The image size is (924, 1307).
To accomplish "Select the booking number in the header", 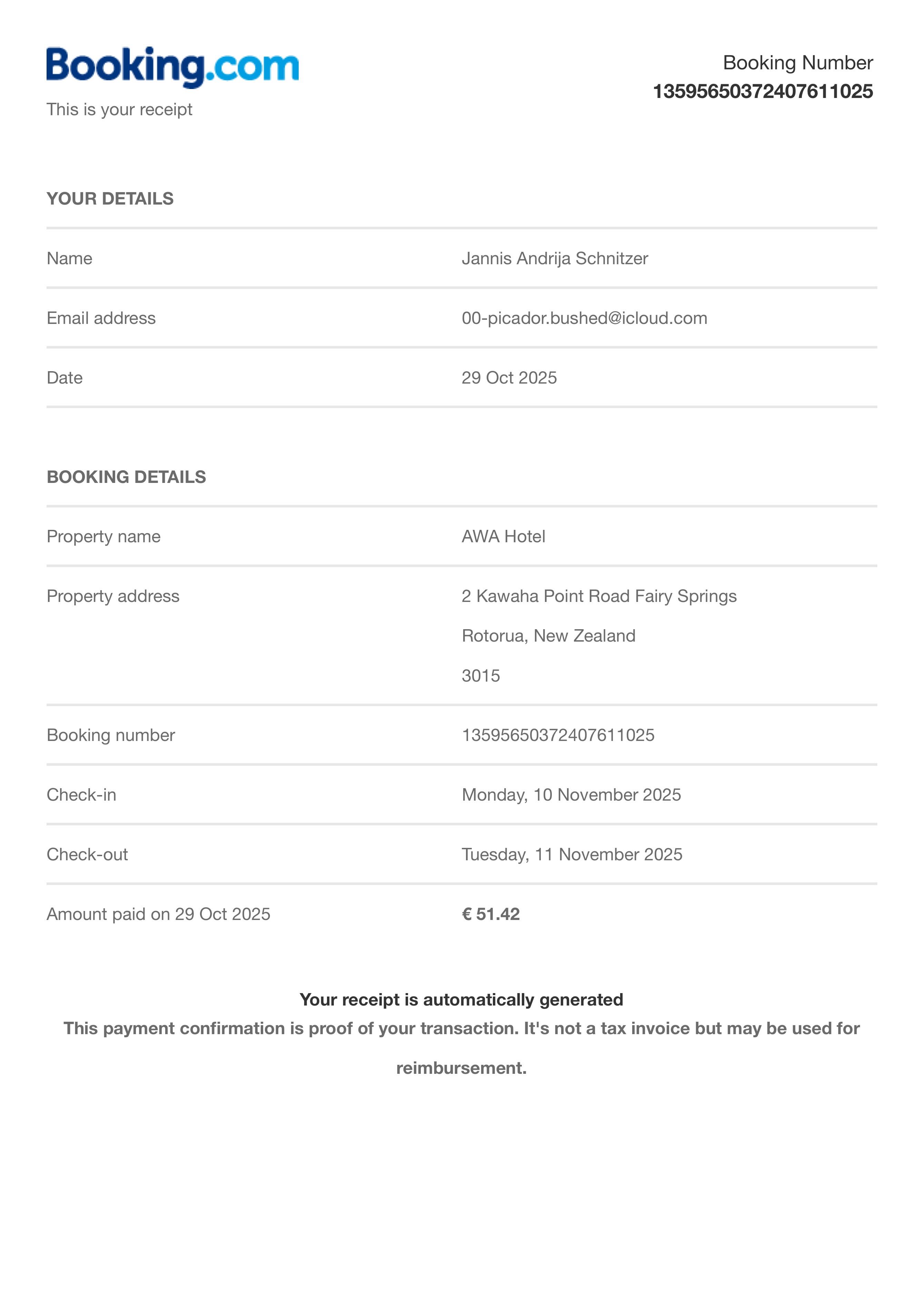I will click(762, 92).
